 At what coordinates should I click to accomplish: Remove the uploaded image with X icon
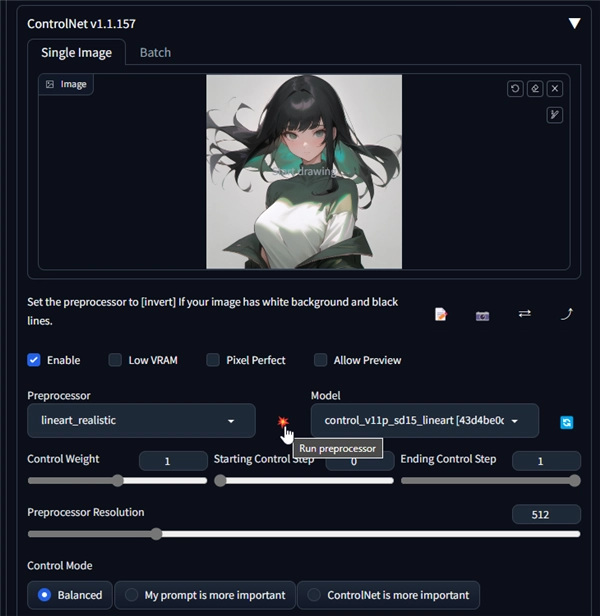click(555, 89)
